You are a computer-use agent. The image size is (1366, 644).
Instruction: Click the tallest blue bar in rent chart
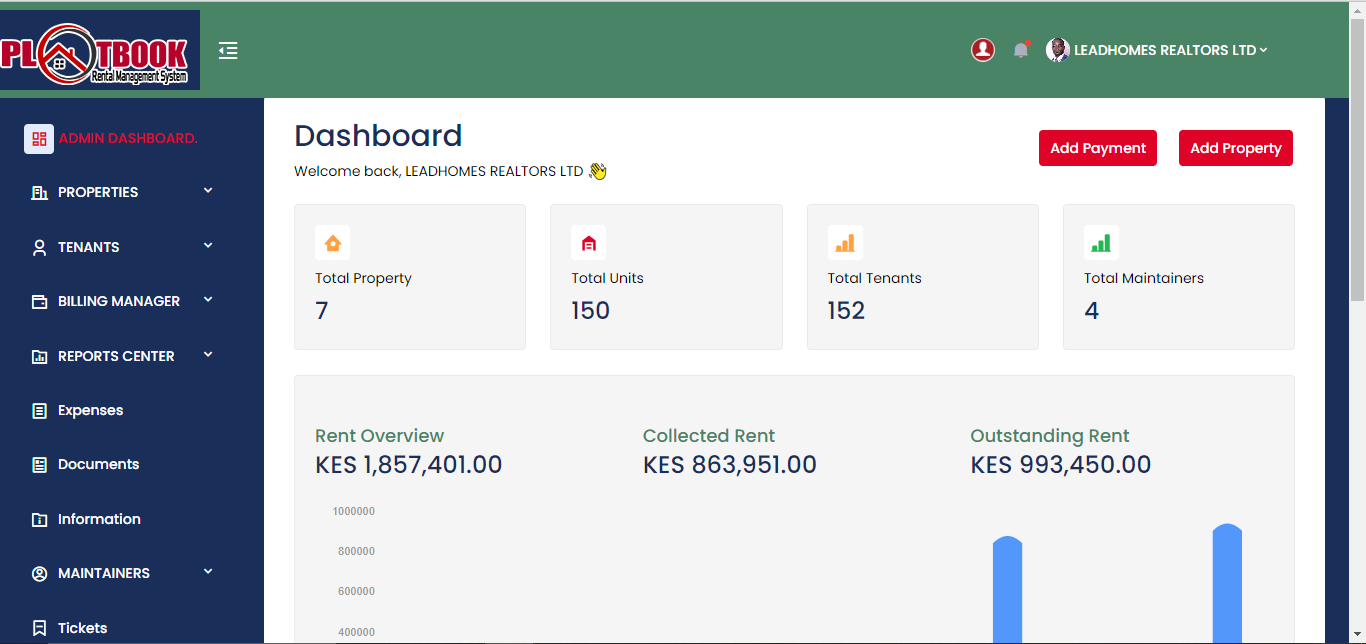[x=1227, y=585]
